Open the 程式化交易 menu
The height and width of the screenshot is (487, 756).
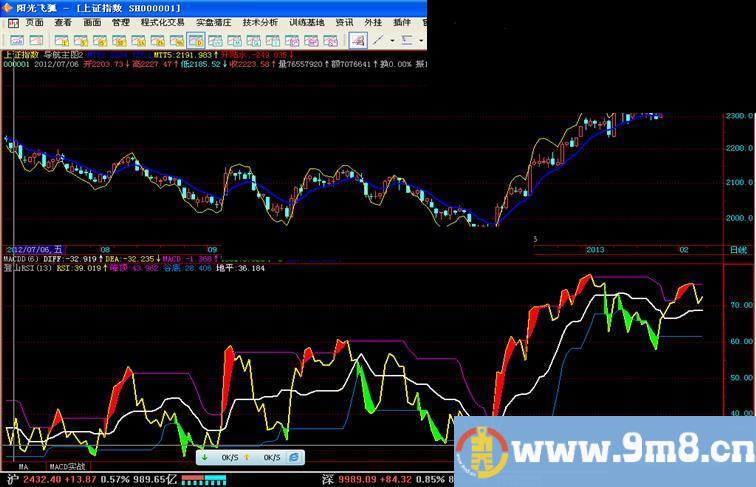(x=162, y=22)
